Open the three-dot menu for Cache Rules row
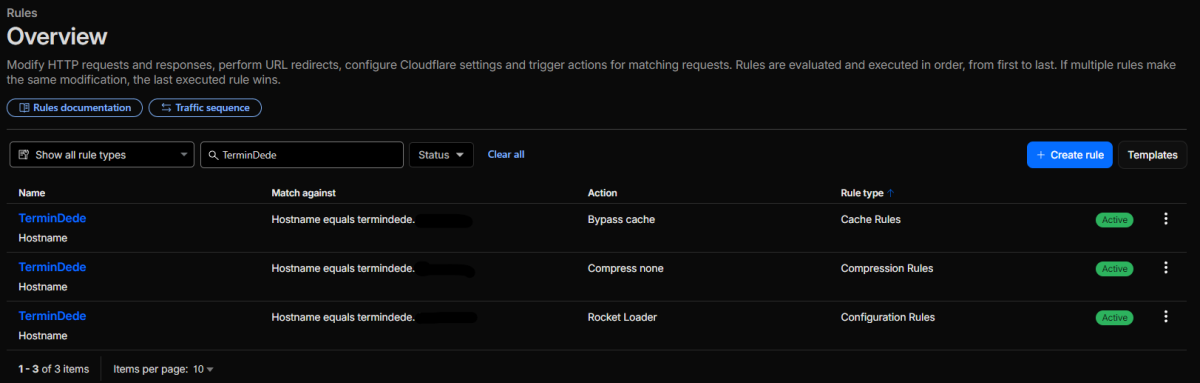Viewport: 1200px width, 383px height. tap(1165, 219)
